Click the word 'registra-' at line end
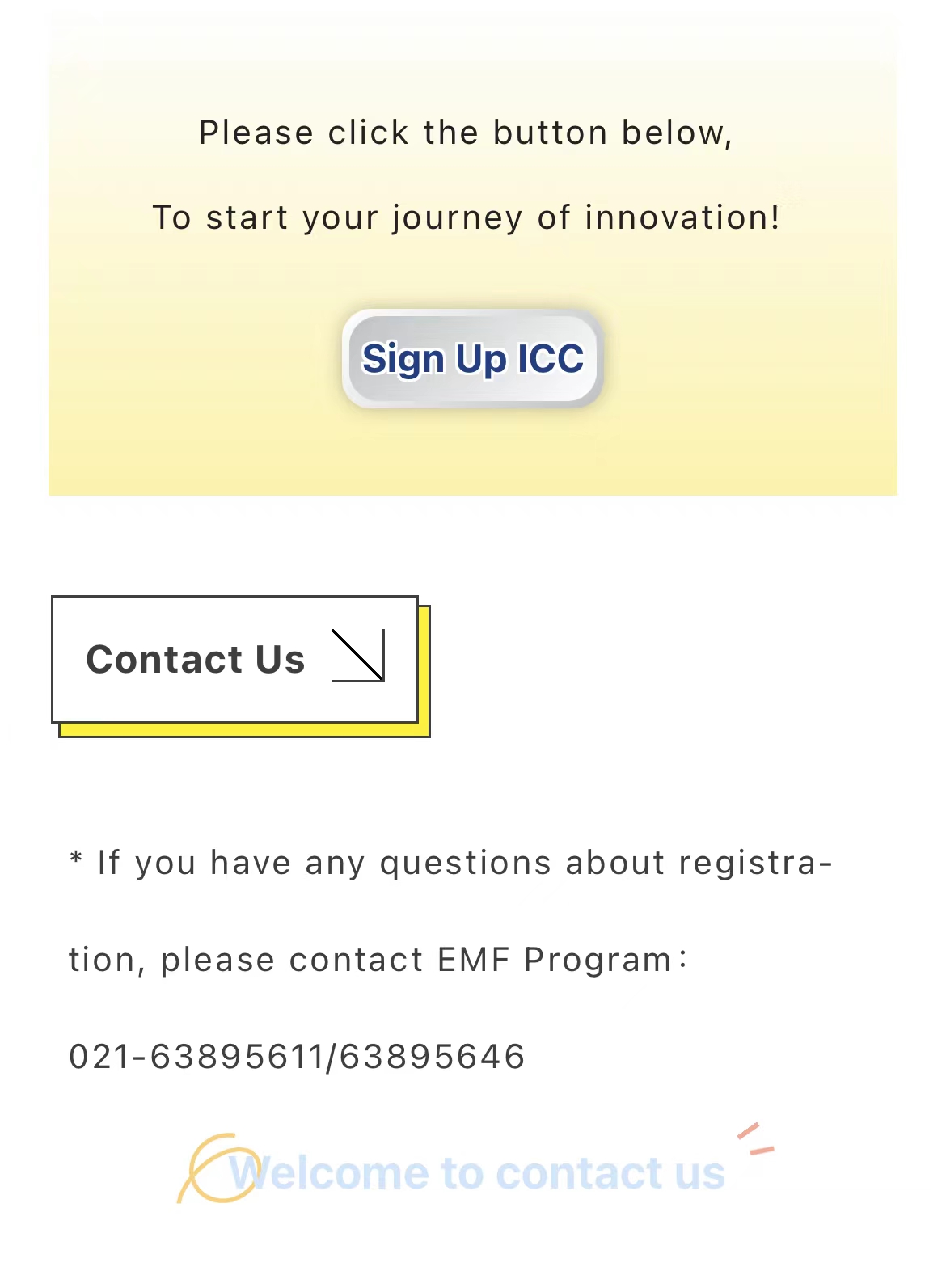The height and width of the screenshot is (1288, 946). click(x=755, y=863)
